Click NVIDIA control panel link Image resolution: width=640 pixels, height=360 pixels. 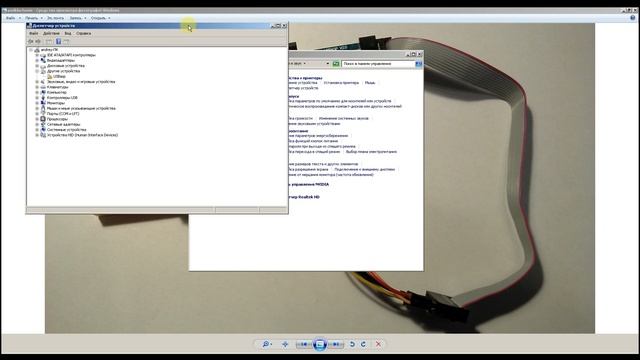tap(309, 184)
